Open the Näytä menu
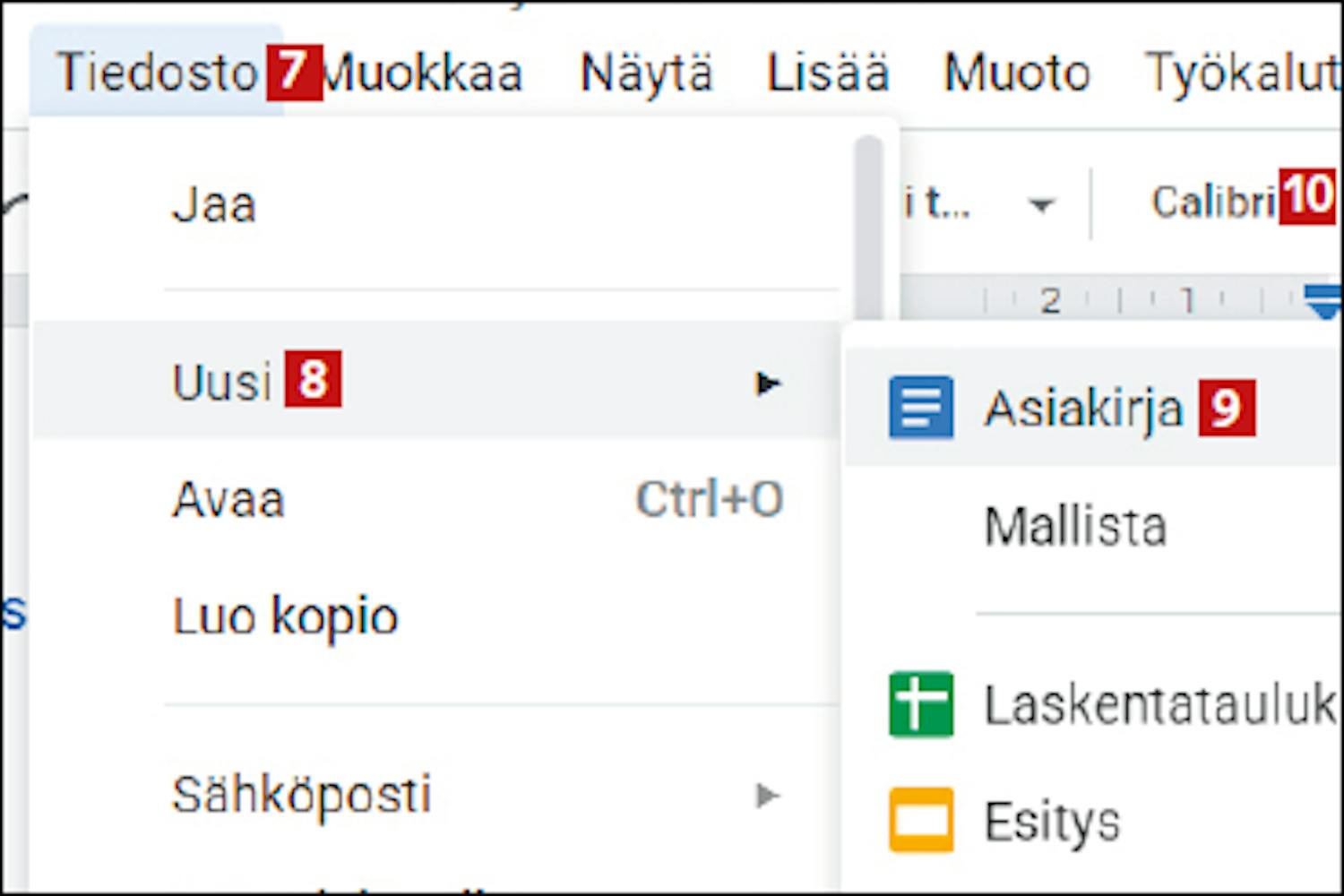The width and height of the screenshot is (1344, 896). pyautogui.click(x=646, y=72)
